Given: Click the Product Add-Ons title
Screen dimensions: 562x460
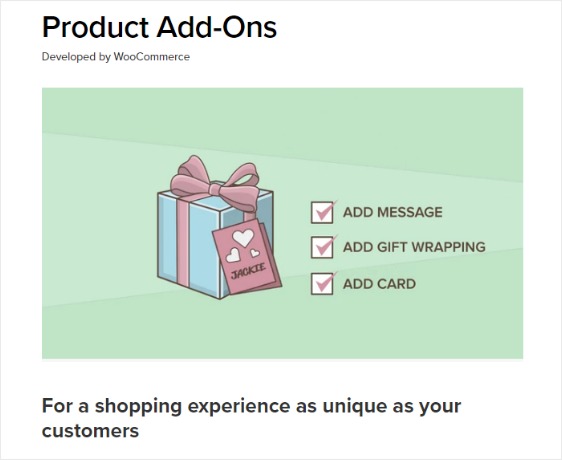Looking at the screenshot, I should pos(159,27).
